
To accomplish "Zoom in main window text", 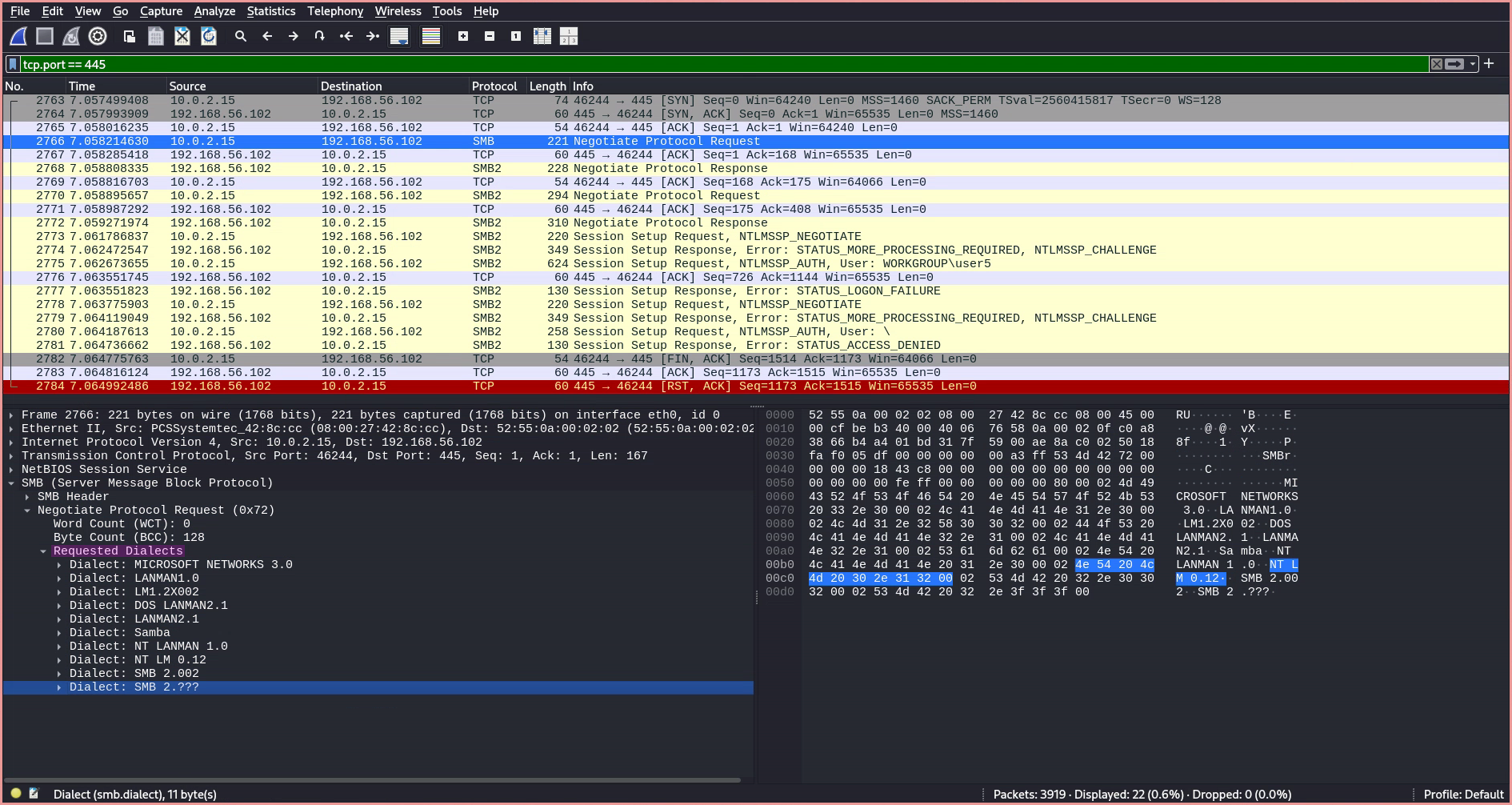I will click(463, 36).
